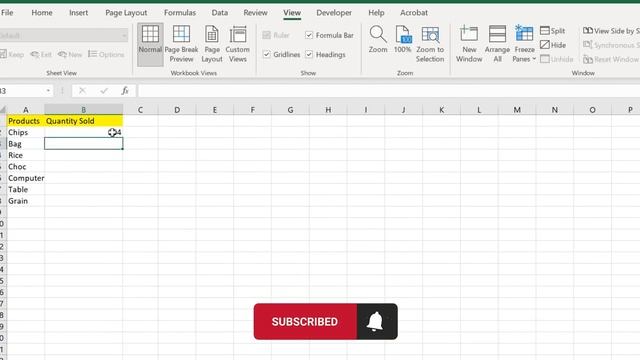Click New sheet view button
Screen dimensions: 640x360
tap(70, 54)
